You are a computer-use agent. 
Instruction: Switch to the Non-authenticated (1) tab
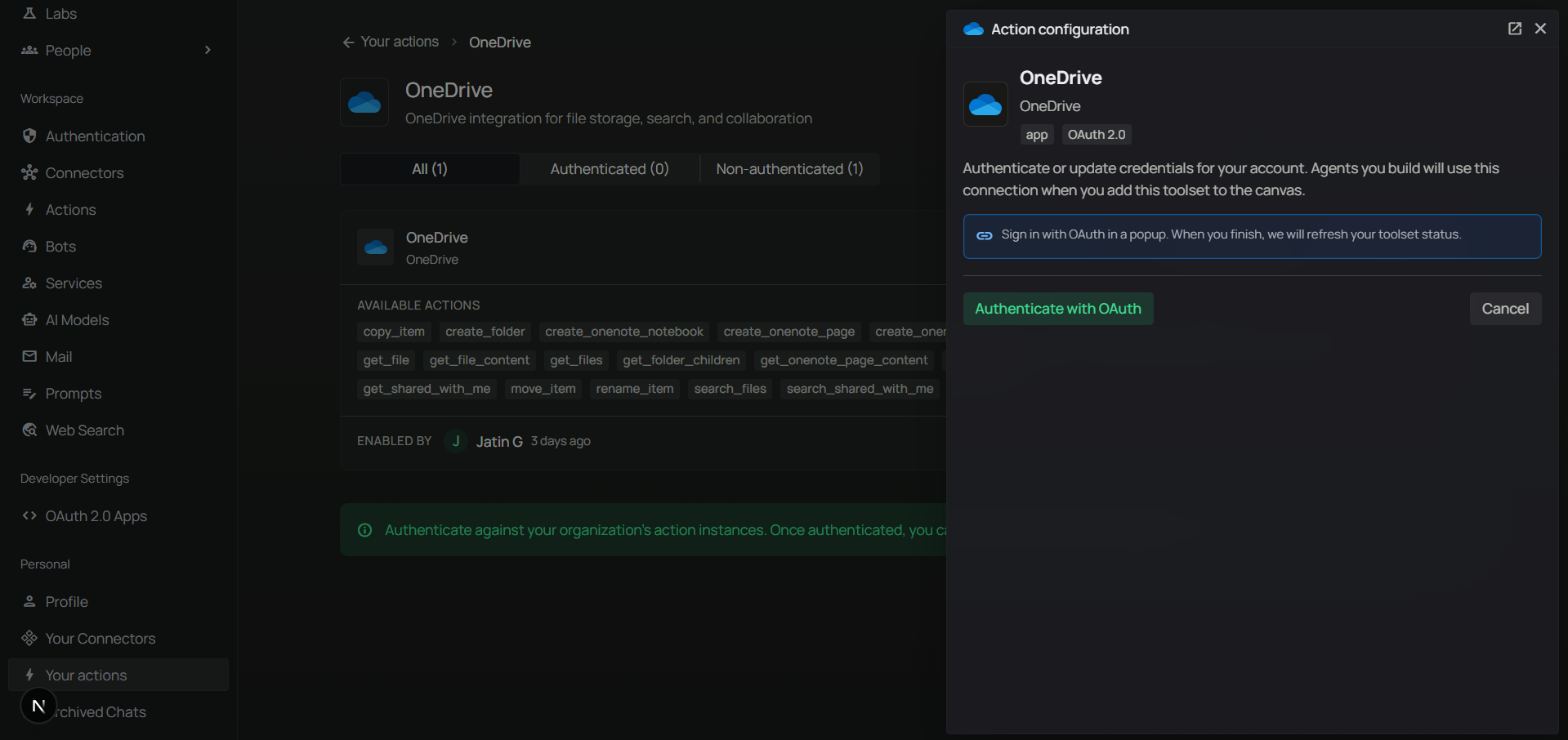pos(788,168)
